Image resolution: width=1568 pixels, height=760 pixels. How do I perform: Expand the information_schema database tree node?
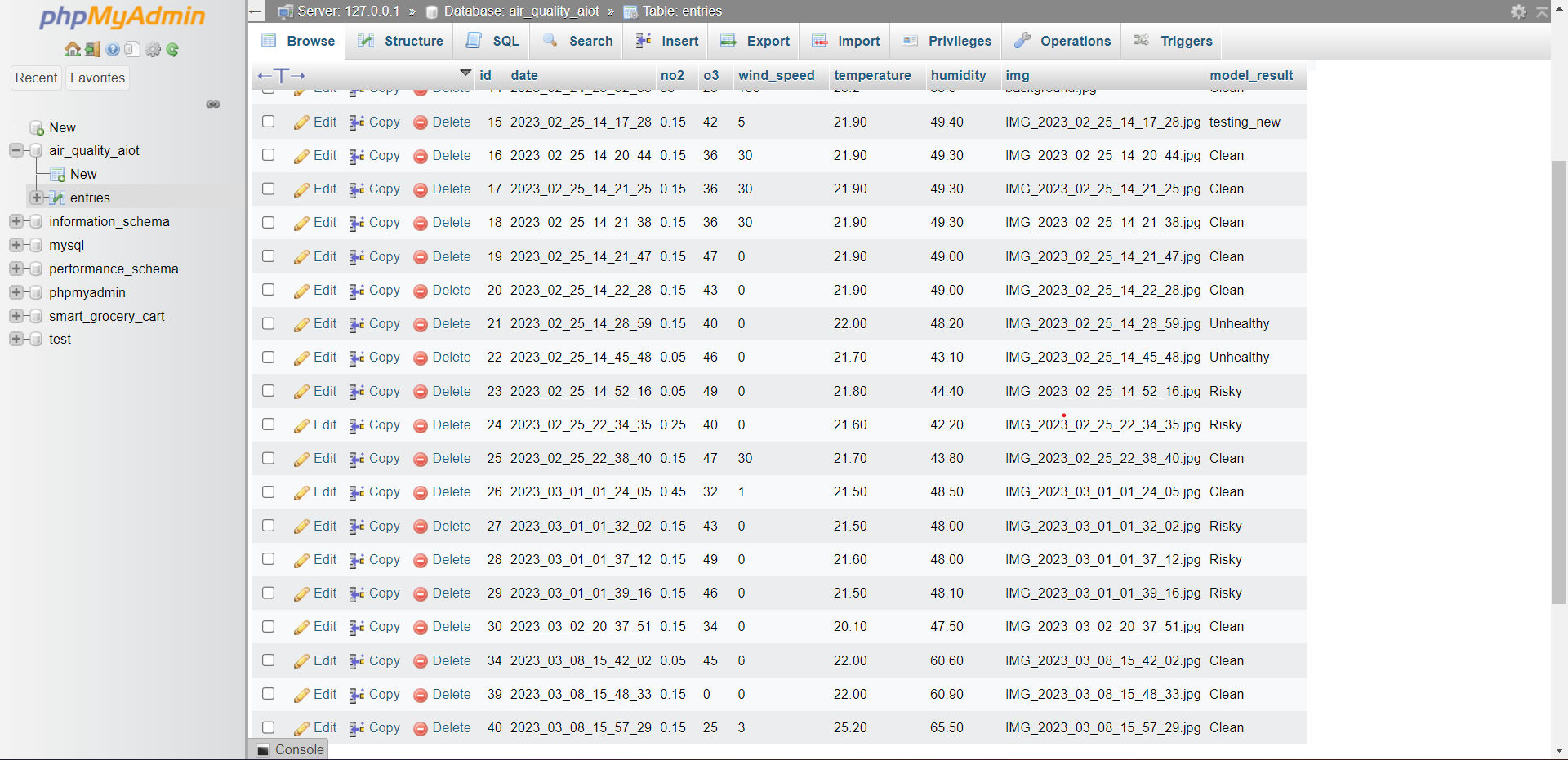16,221
